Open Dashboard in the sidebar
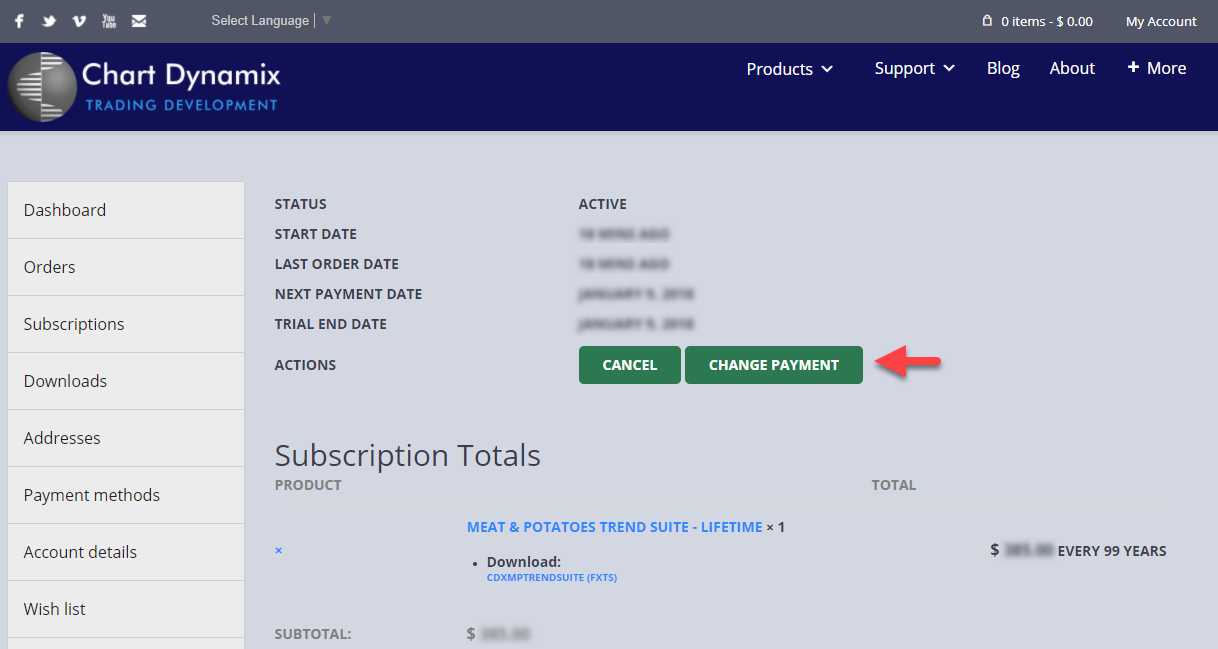The width and height of the screenshot is (1218, 649). pyautogui.click(x=126, y=210)
